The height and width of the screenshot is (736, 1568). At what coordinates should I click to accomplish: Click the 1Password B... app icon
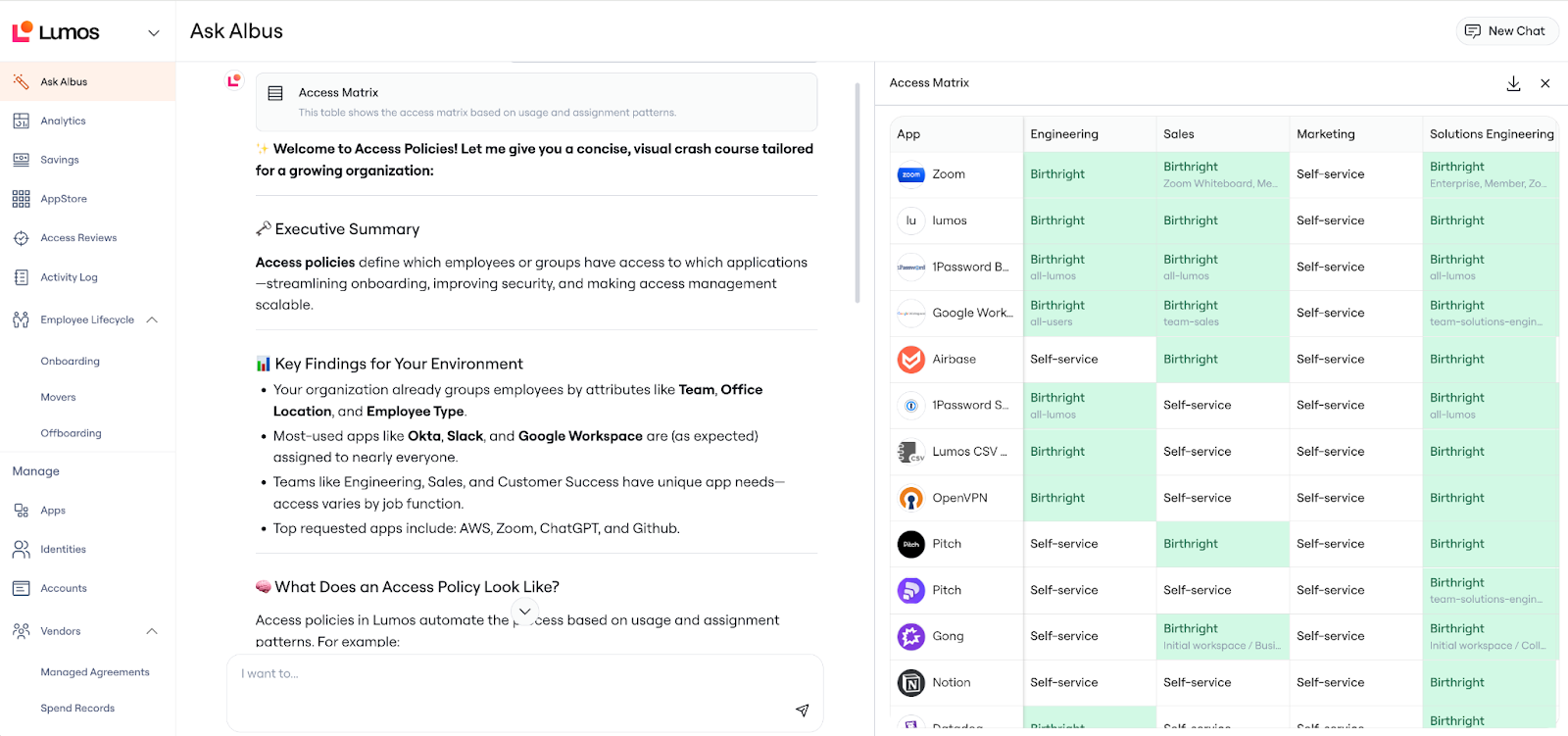click(x=911, y=267)
